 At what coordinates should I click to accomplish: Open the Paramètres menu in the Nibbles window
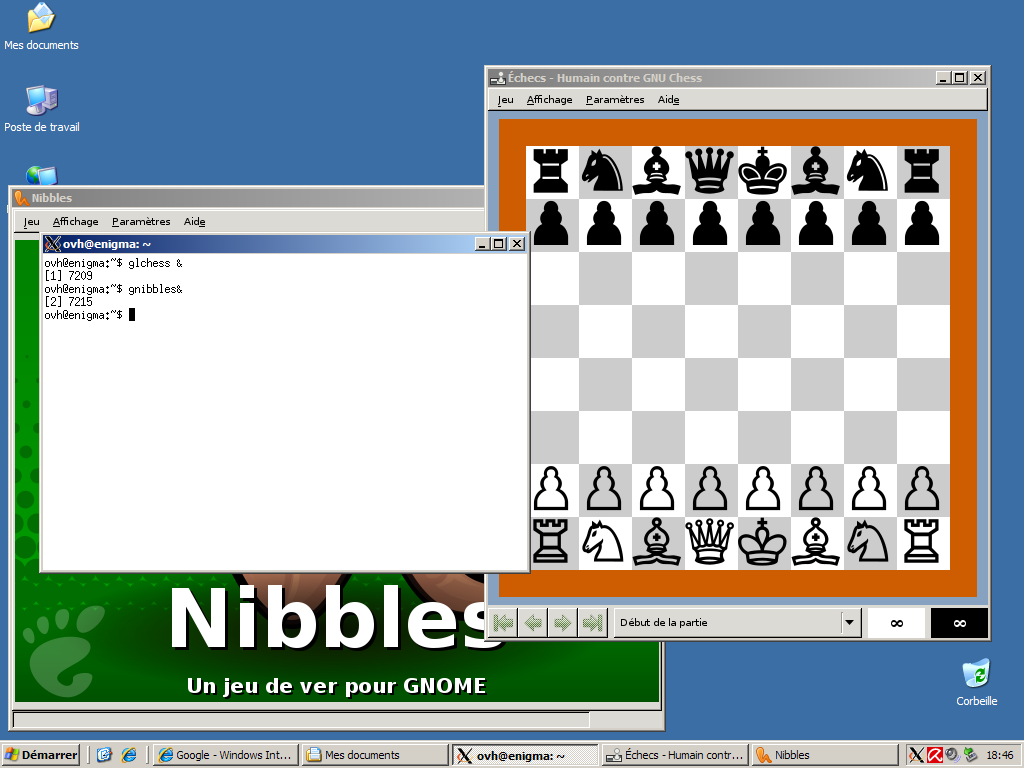pos(141,222)
